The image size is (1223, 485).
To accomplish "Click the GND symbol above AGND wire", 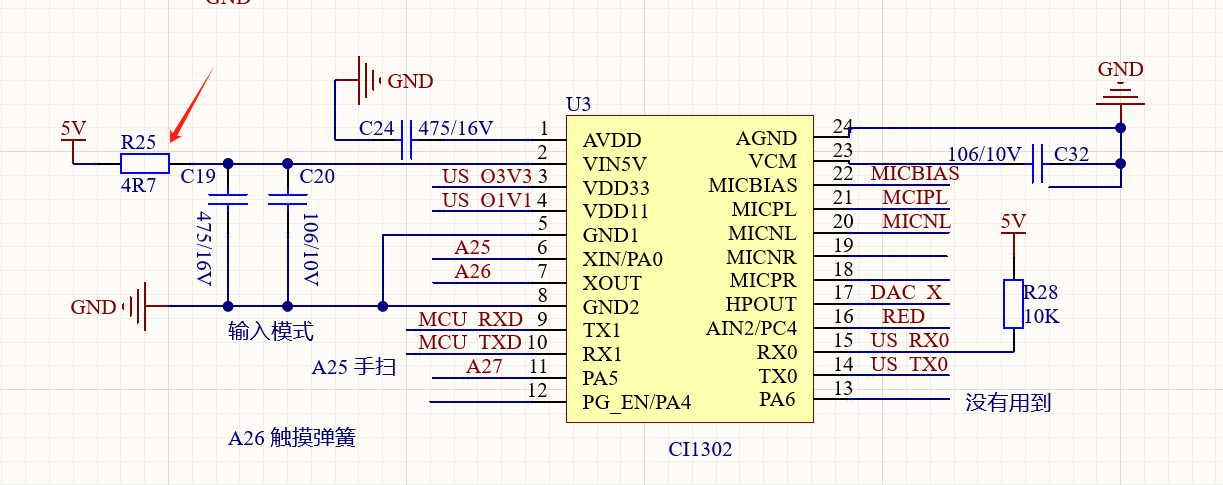I will point(1120,94).
